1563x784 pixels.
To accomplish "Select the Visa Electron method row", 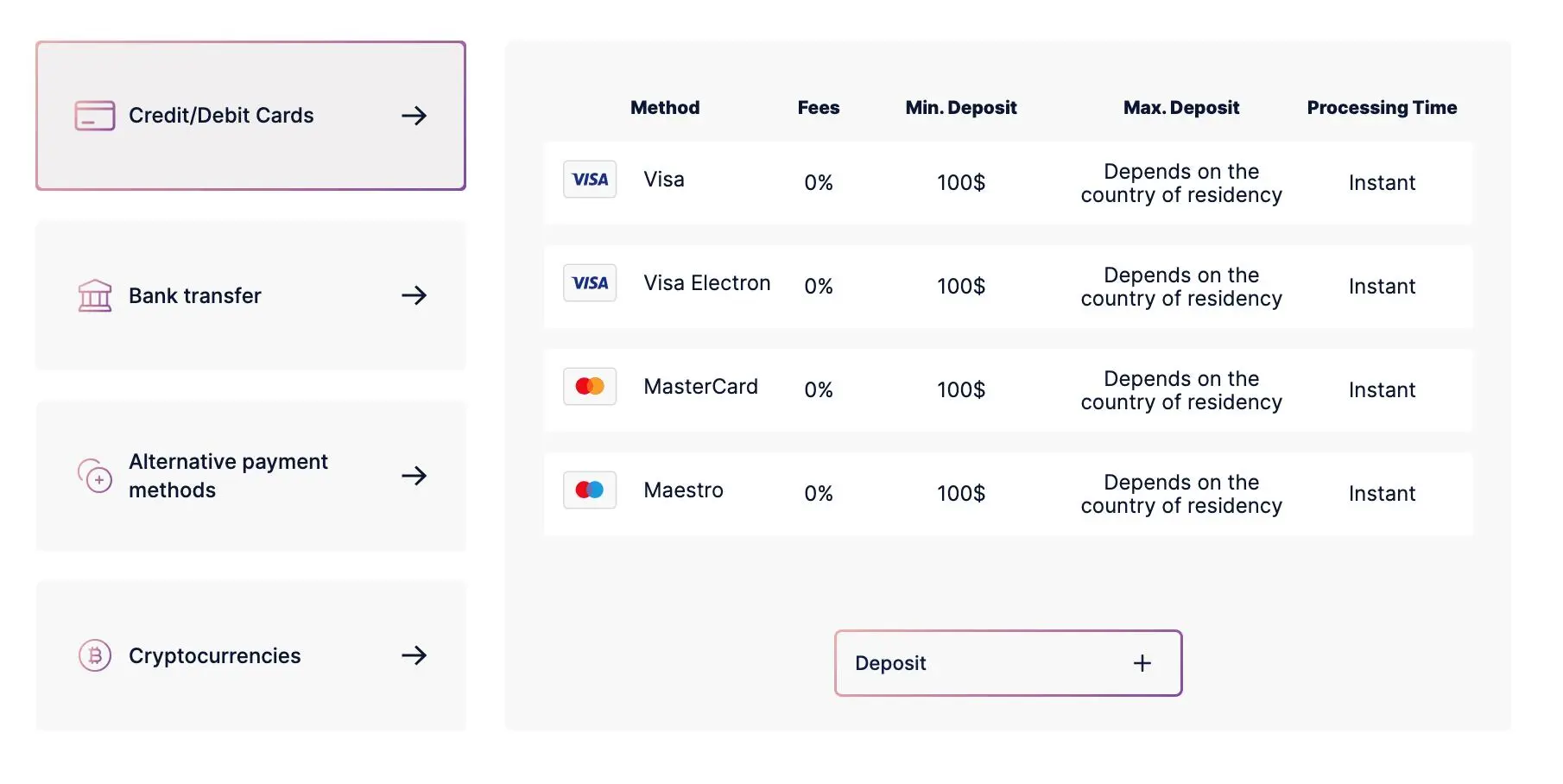I will click(1008, 287).
